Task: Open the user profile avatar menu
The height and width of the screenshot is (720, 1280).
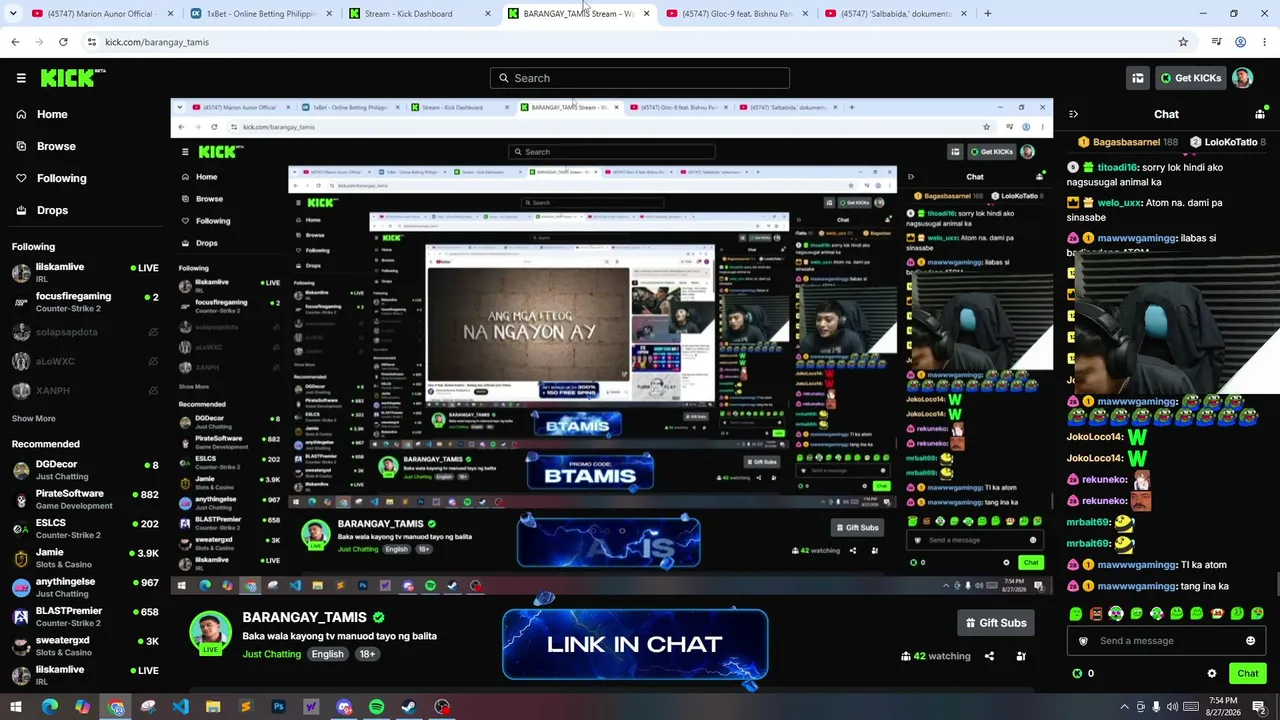Action: pos(1242,78)
